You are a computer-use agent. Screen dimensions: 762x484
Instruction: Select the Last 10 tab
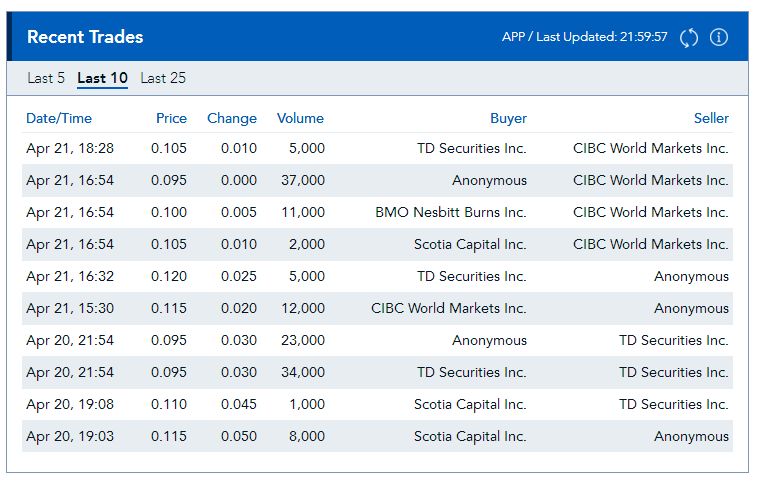102,78
